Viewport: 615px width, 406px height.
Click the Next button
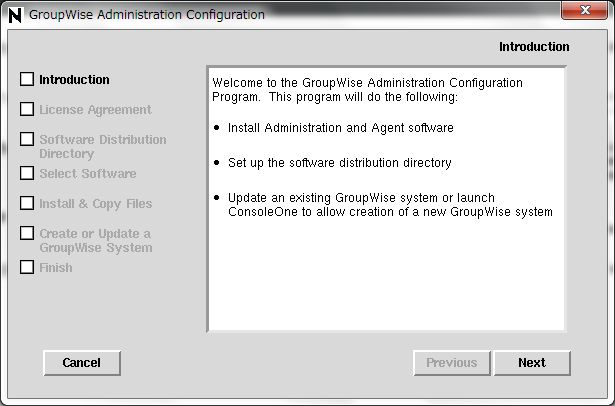tap(532, 363)
